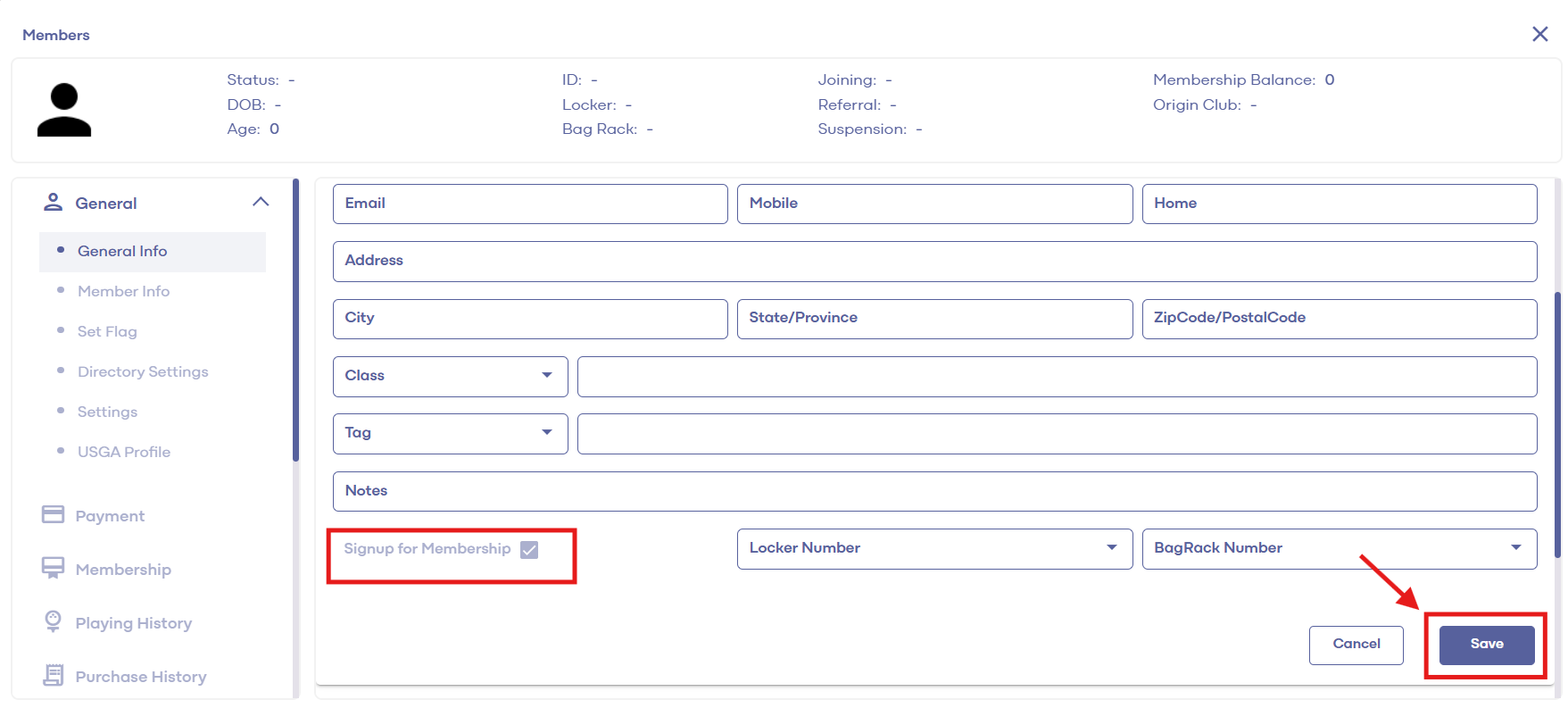Click the Playing History icon
Viewport: 1568px width, 708px height.
(x=54, y=621)
